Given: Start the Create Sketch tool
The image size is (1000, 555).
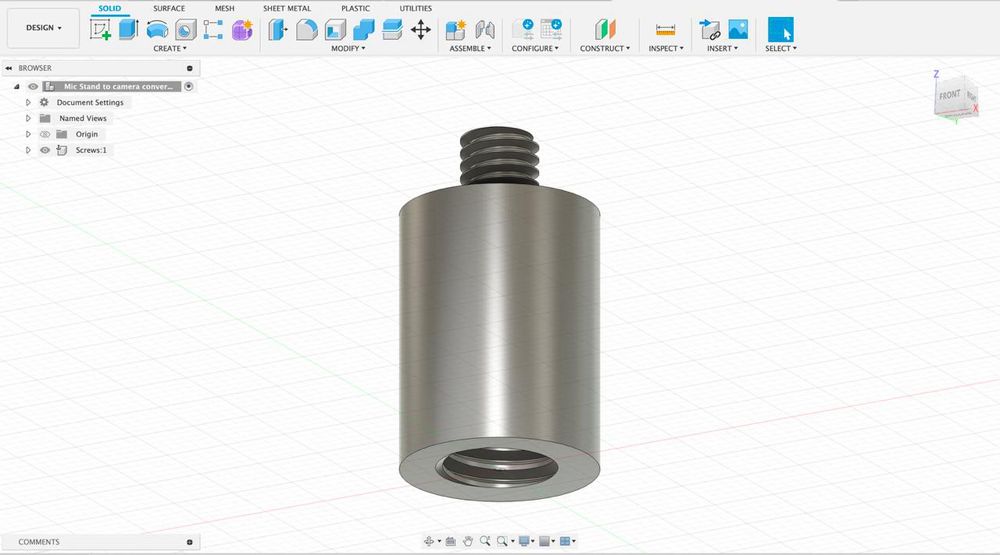Looking at the screenshot, I should point(100,29).
